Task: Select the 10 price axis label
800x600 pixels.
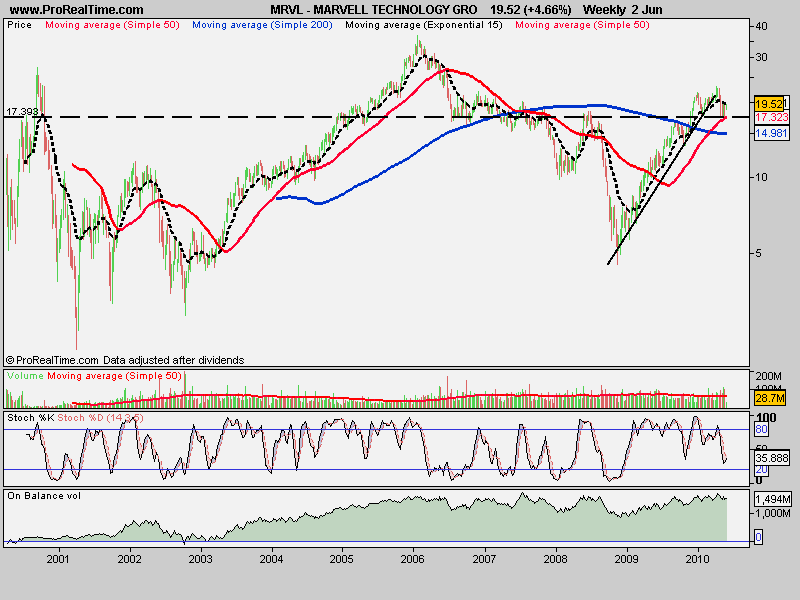Action: click(761, 177)
